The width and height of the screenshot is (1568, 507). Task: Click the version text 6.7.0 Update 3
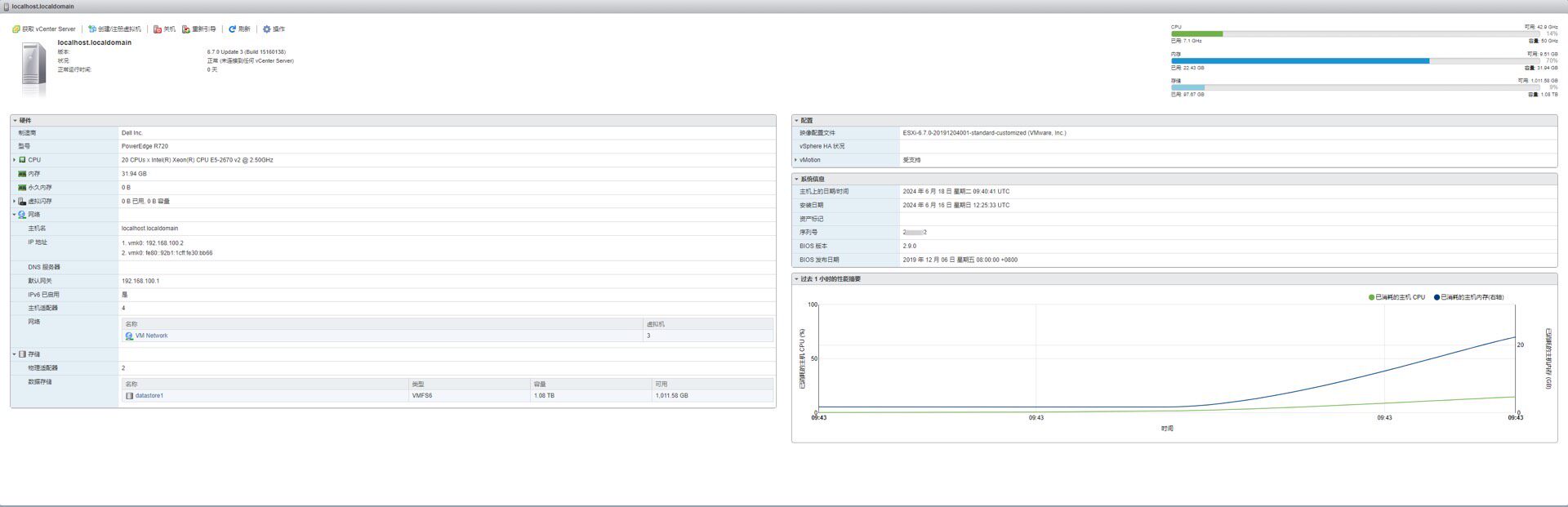point(246,51)
